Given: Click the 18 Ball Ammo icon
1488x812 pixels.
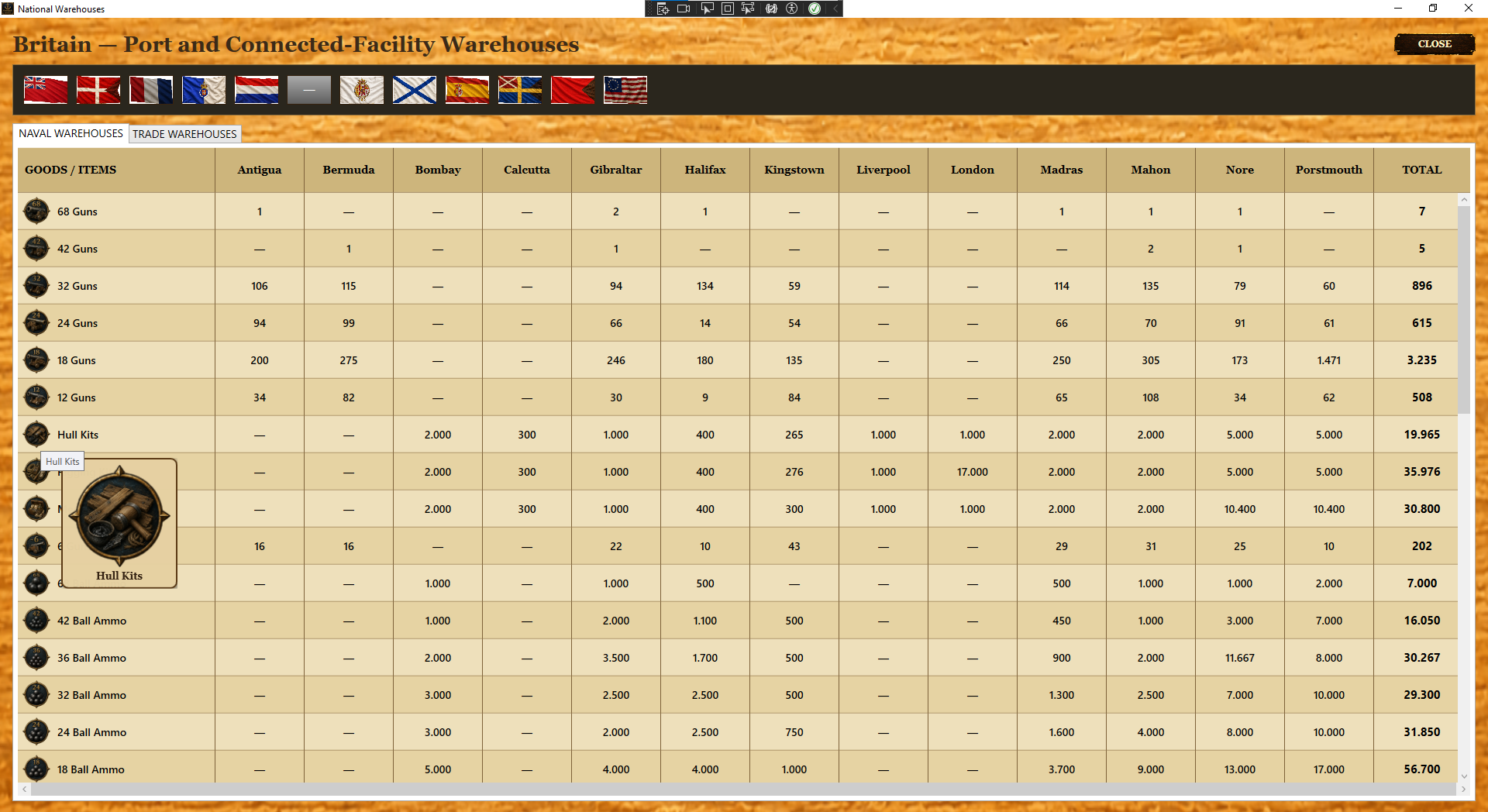Looking at the screenshot, I should coord(36,769).
